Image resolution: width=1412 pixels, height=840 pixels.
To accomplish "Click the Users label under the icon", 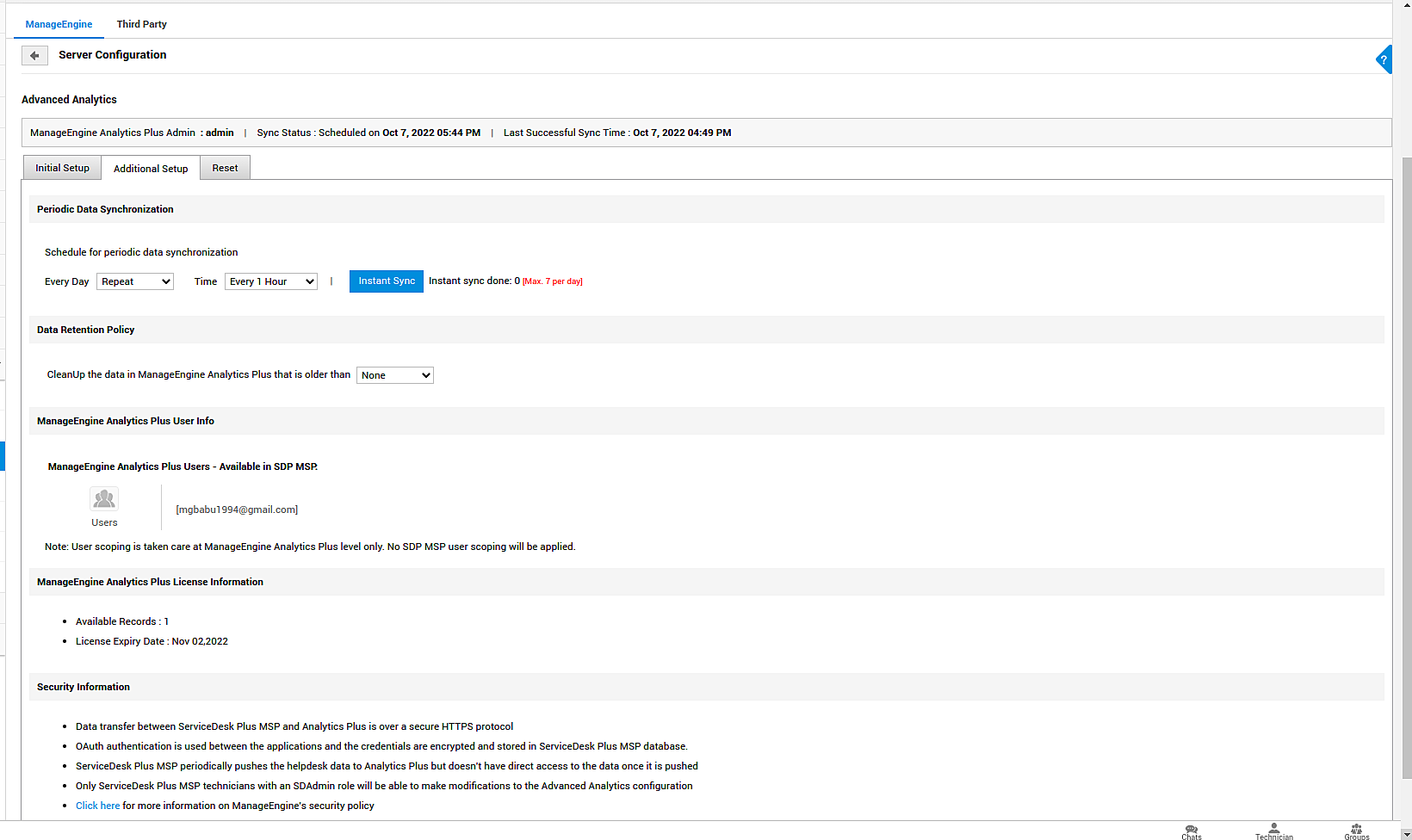I will [104, 522].
